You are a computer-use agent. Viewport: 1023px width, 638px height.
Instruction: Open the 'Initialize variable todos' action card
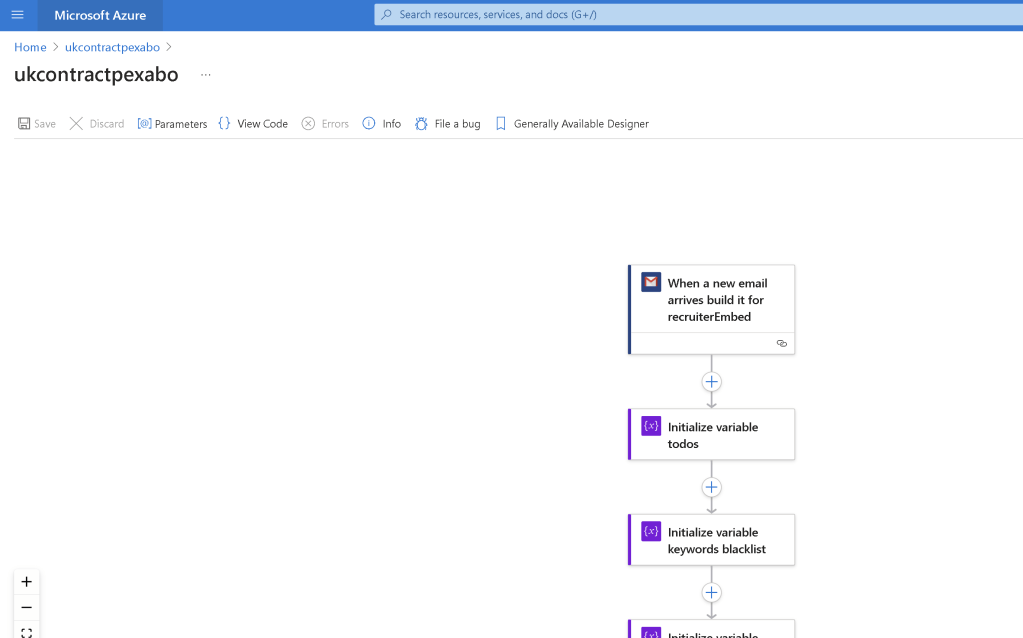click(x=711, y=434)
